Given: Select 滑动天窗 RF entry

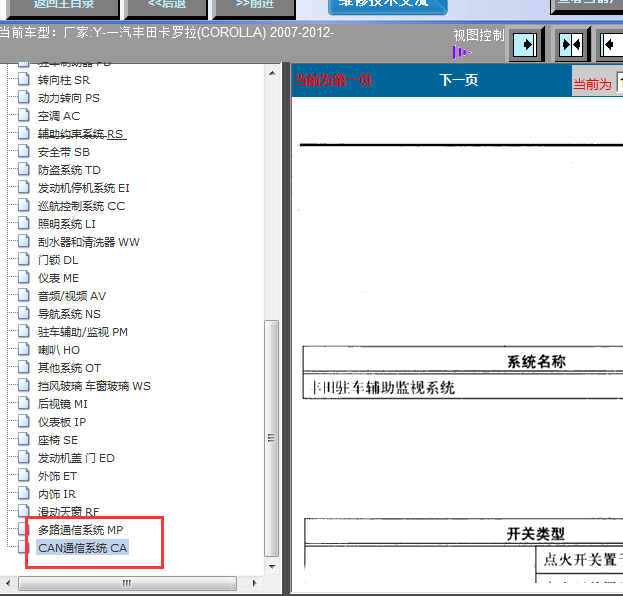Looking at the screenshot, I should [68, 512].
